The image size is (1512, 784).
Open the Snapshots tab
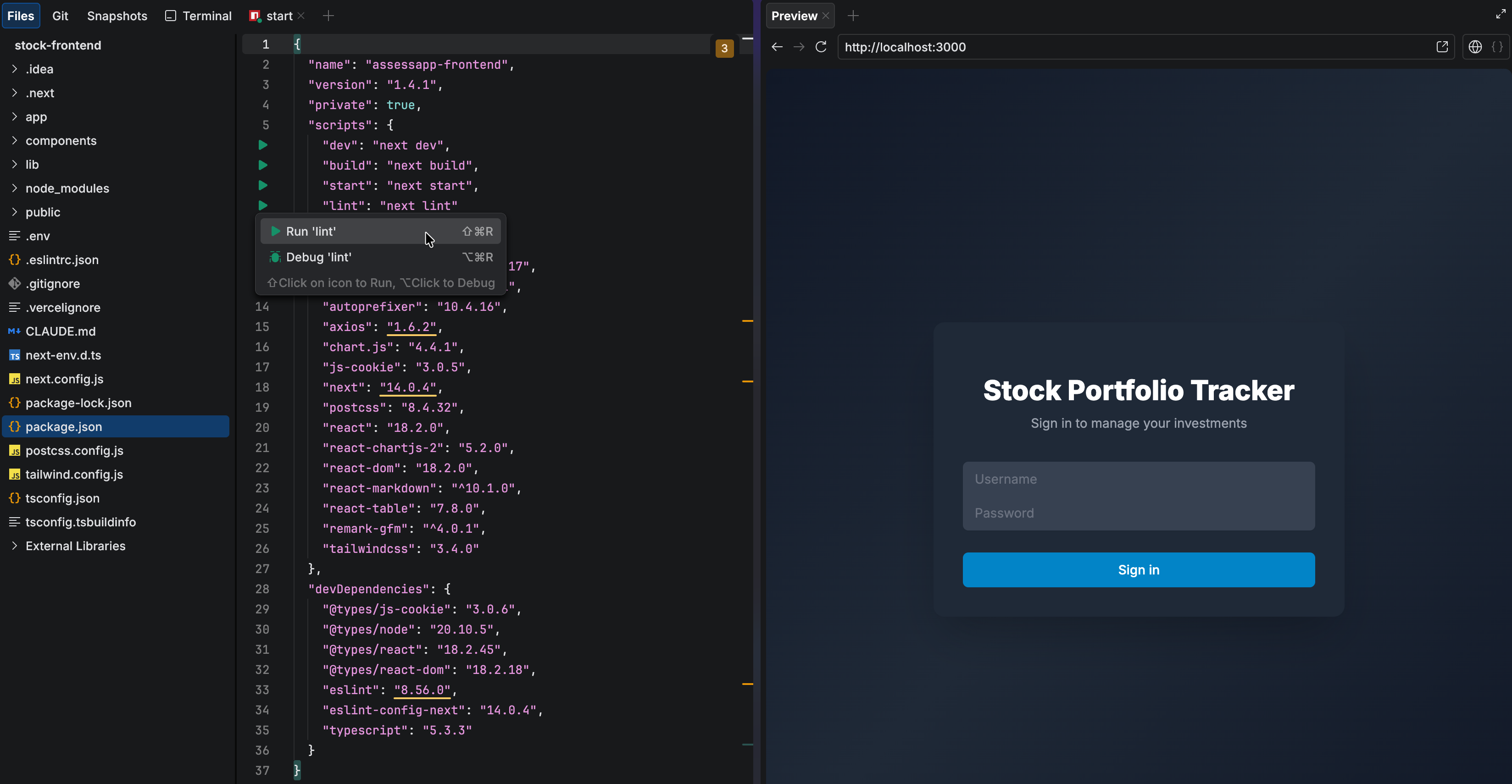[117, 16]
